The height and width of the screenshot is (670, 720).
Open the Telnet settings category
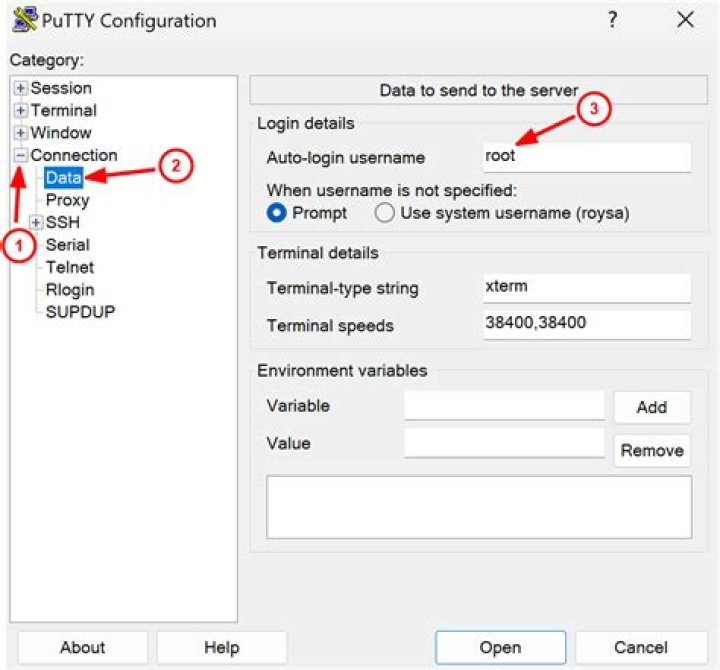[70, 268]
